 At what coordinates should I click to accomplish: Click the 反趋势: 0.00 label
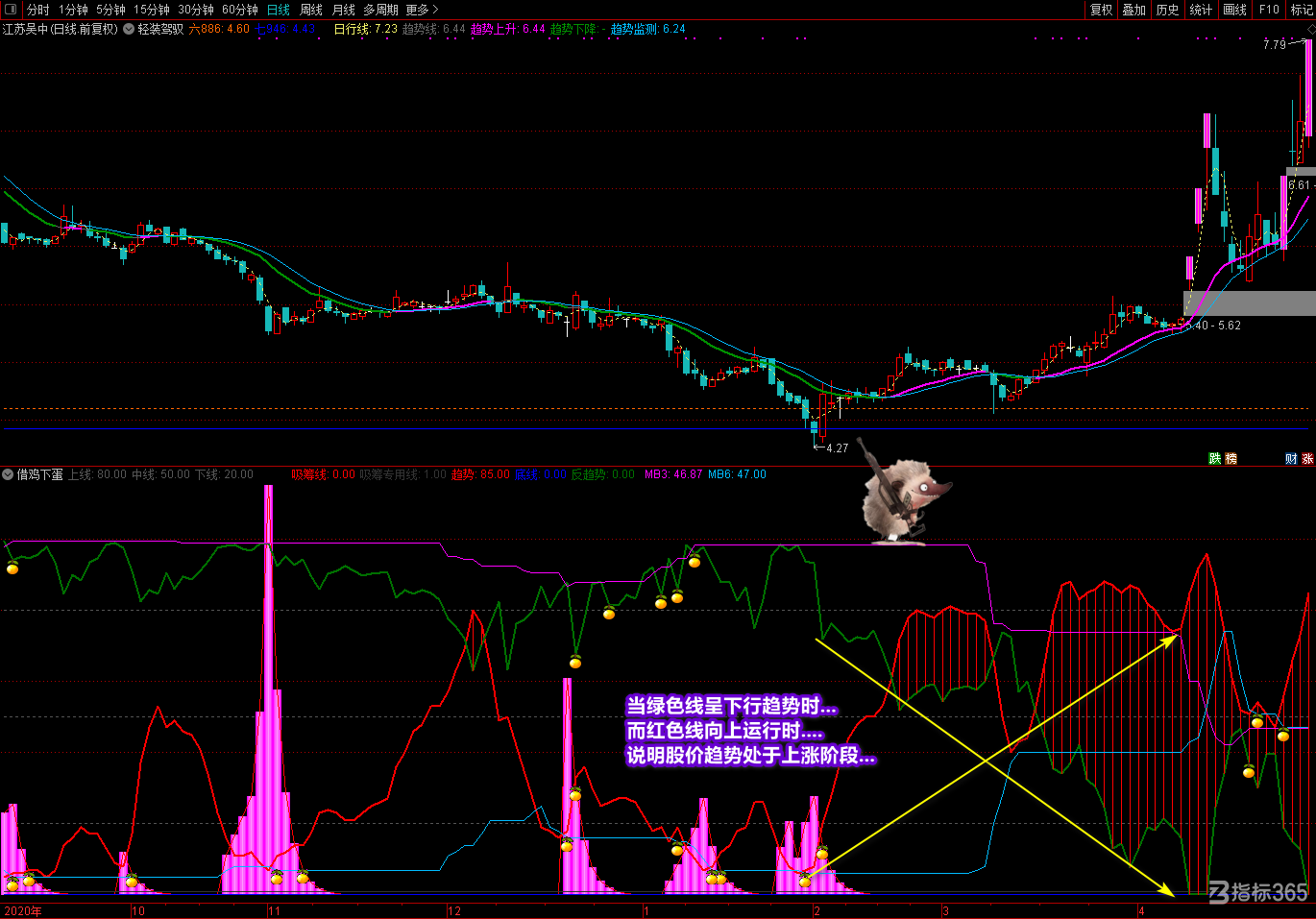coord(603,474)
